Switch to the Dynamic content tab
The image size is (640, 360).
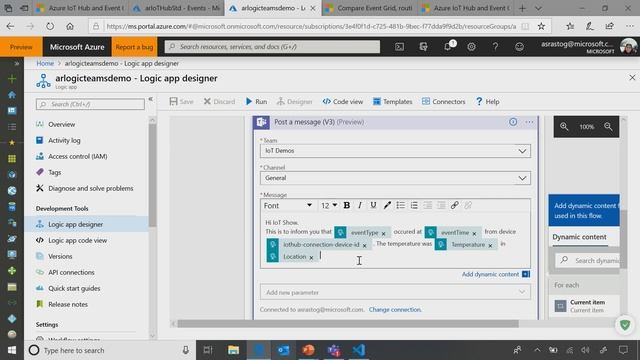(579, 237)
